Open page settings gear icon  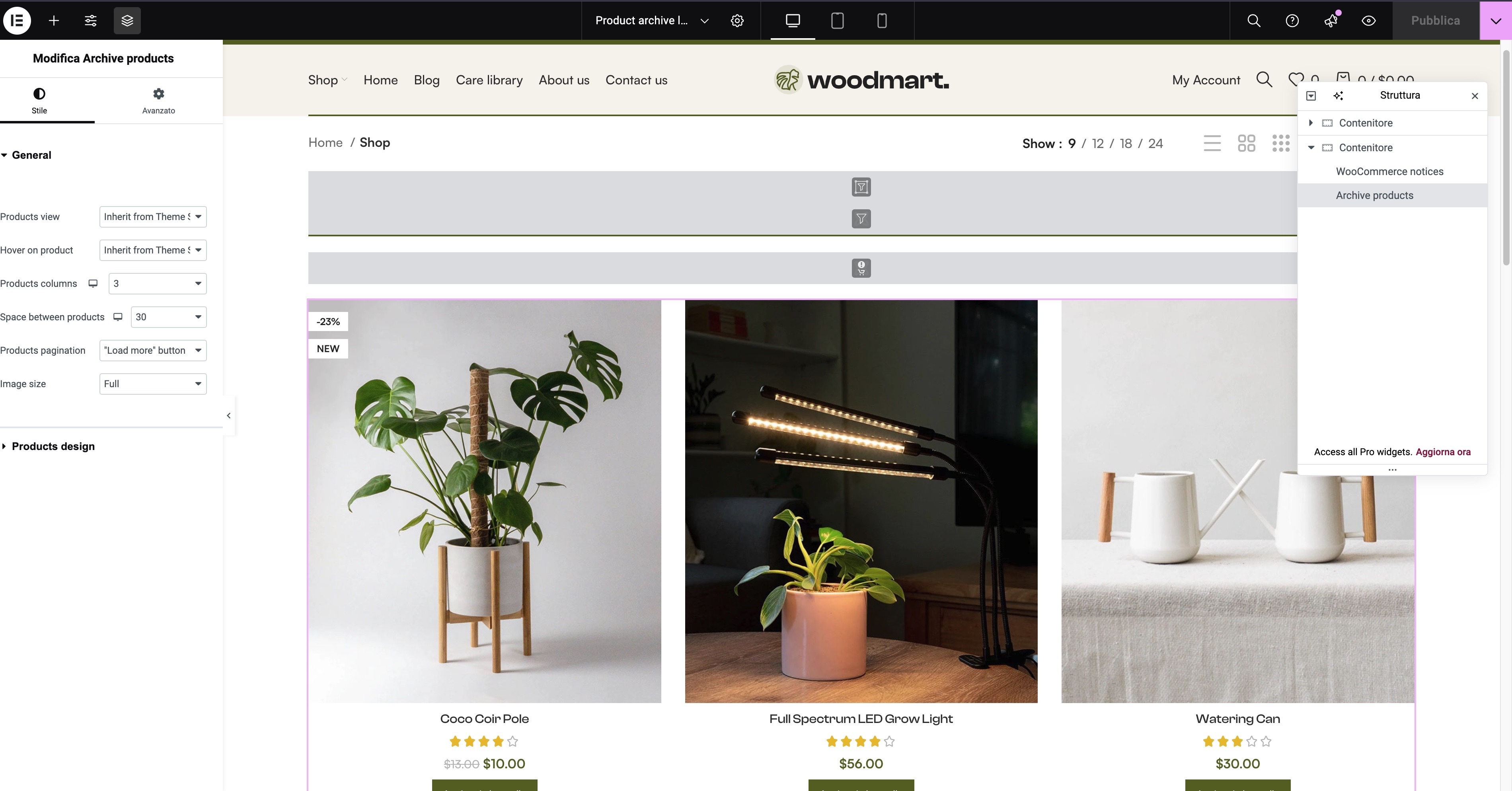737,21
